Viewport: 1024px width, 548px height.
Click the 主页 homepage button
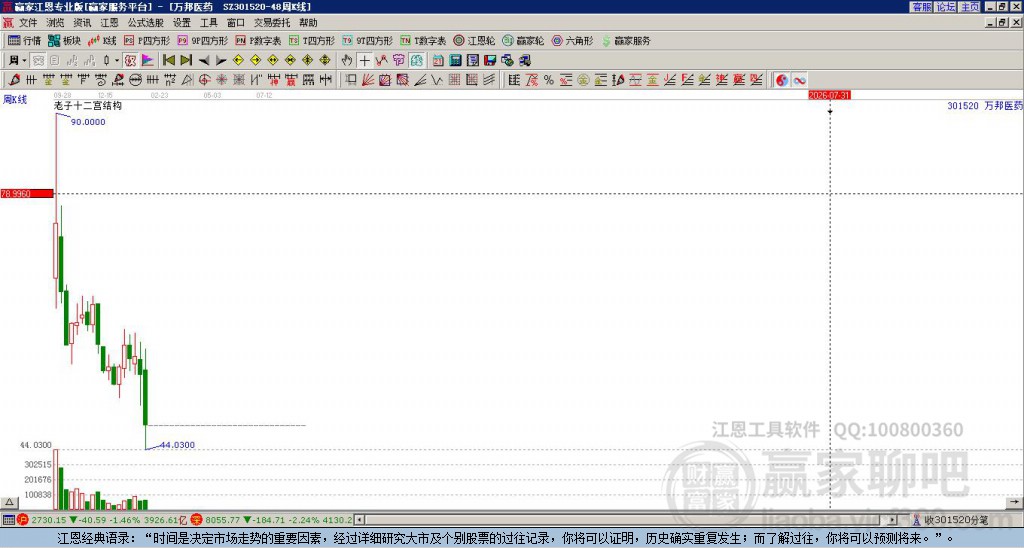(970, 7)
